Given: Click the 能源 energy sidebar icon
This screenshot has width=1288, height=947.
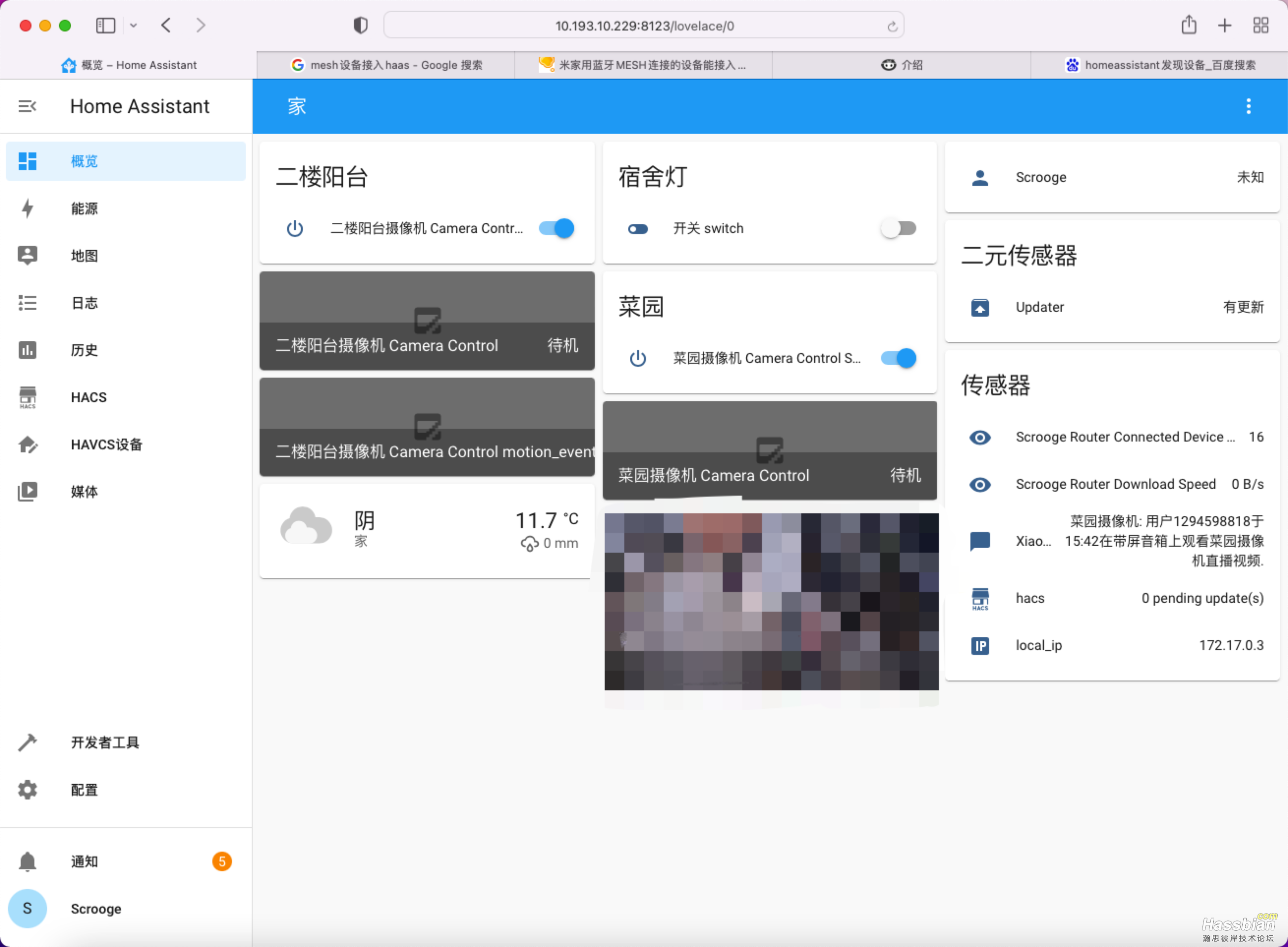Looking at the screenshot, I should pyautogui.click(x=27, y=209).
